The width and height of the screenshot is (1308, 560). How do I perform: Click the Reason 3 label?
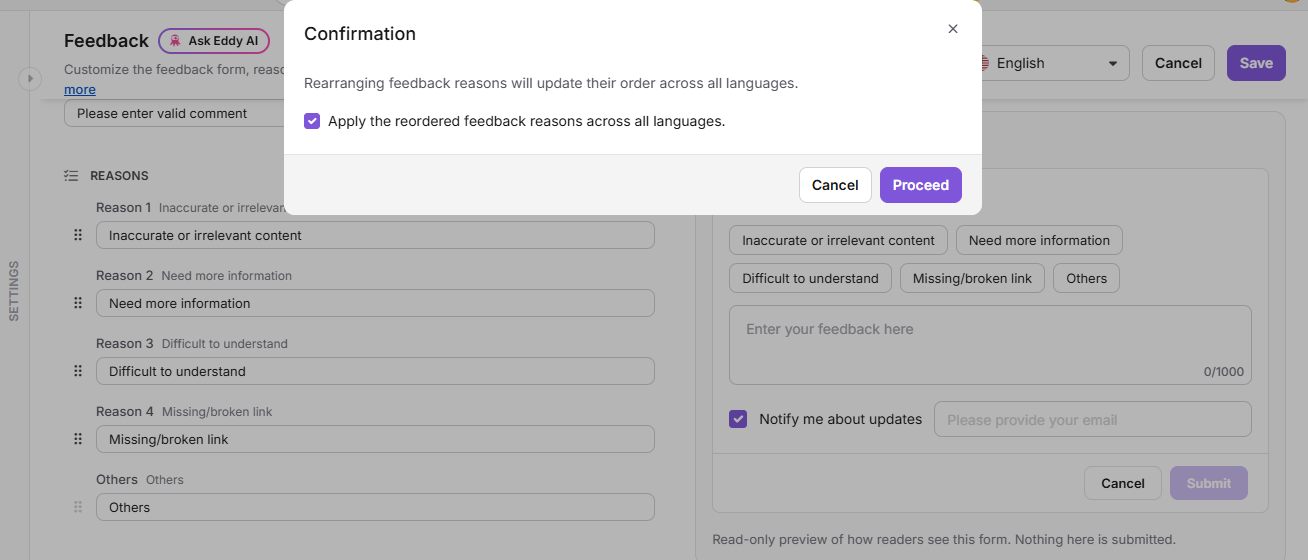click(x=125, y=343)
